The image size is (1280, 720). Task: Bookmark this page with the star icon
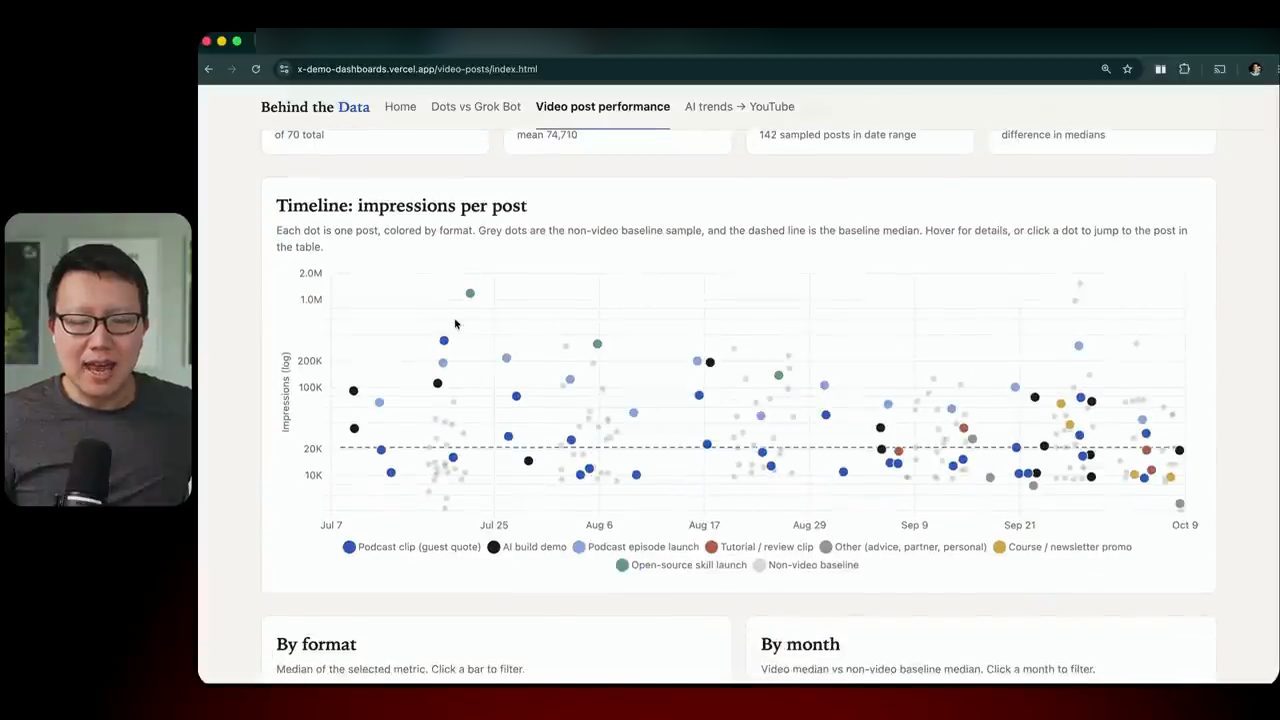pos(1127,69)
